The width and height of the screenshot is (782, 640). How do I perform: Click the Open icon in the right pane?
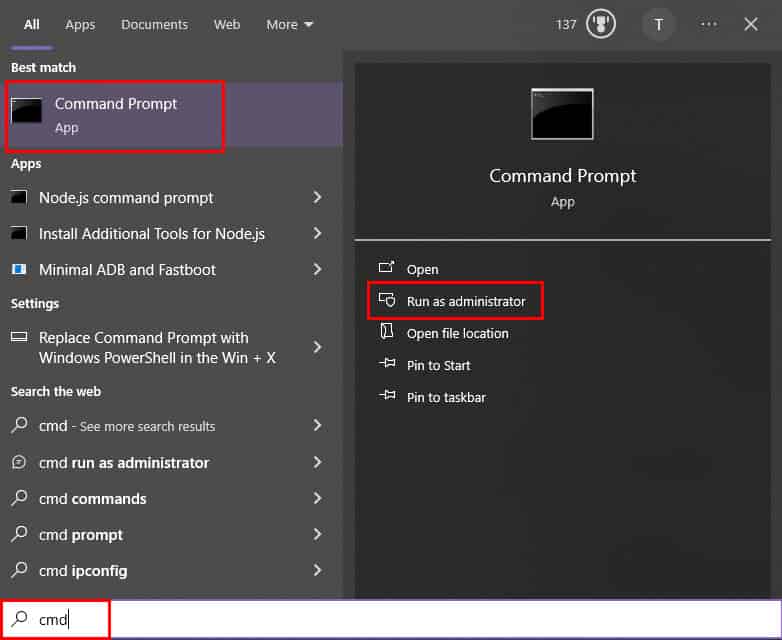click(x=387, y=267)
